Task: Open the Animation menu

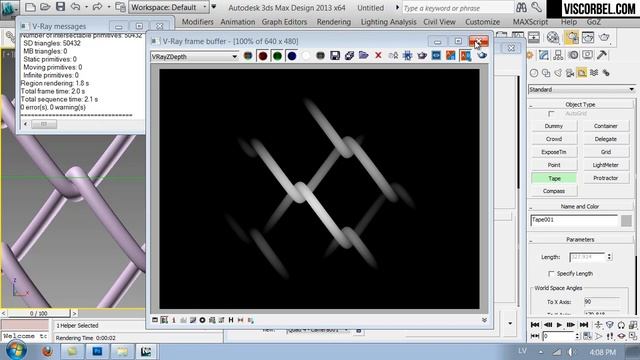Action: (x=238, y=22)
